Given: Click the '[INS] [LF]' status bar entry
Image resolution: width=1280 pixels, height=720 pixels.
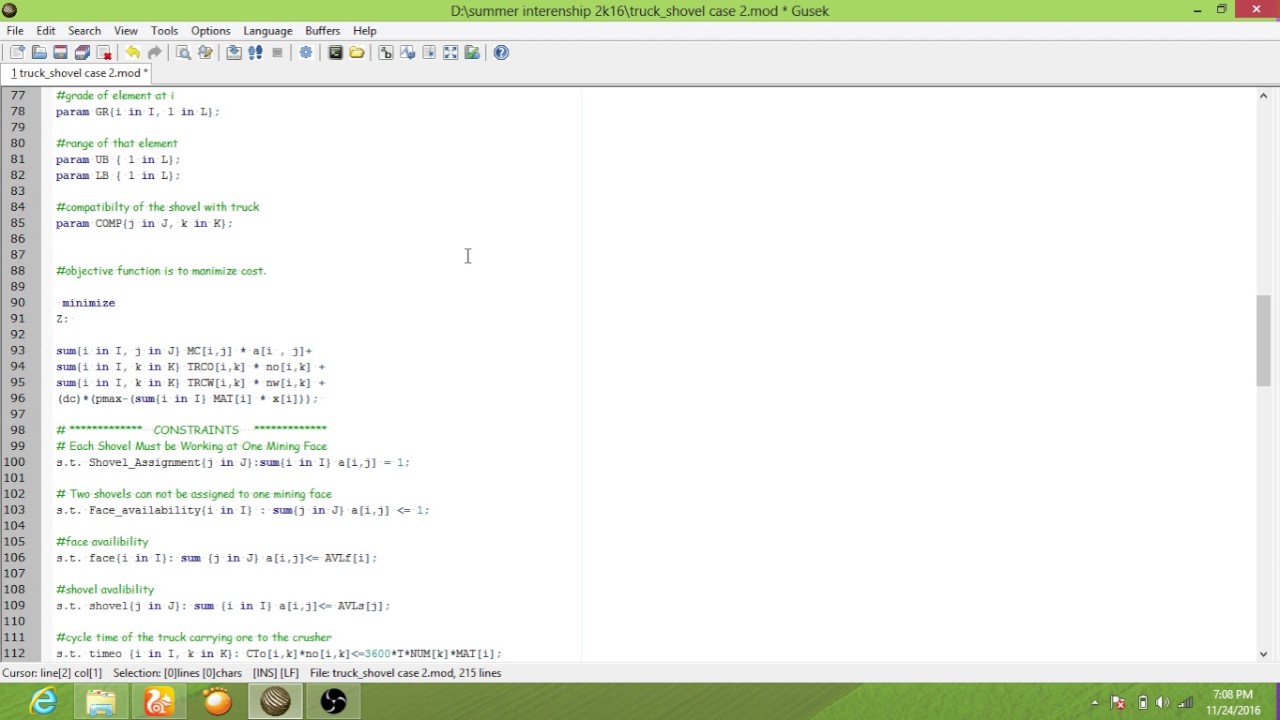Looking at the screenshot, I should 276,673.
